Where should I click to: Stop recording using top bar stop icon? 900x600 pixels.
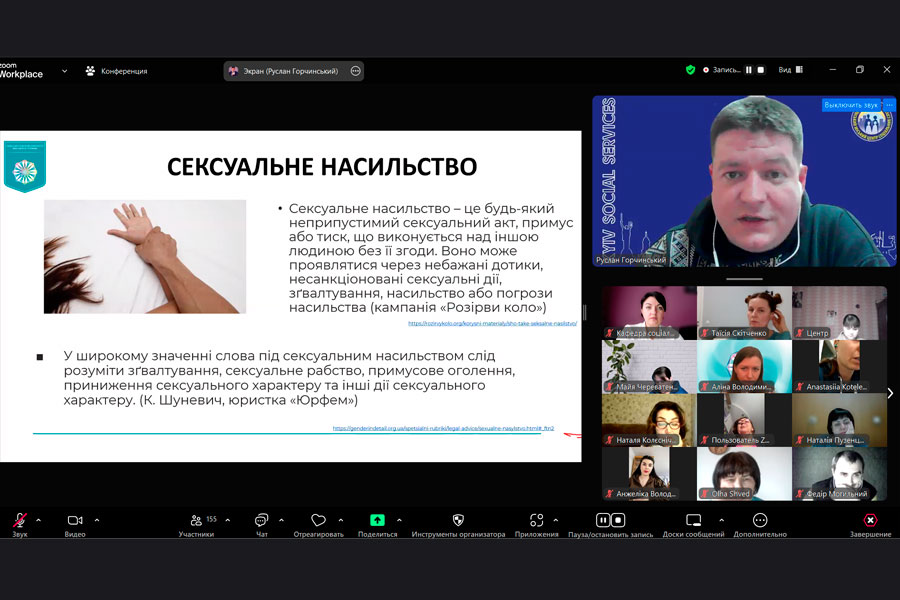761,70
